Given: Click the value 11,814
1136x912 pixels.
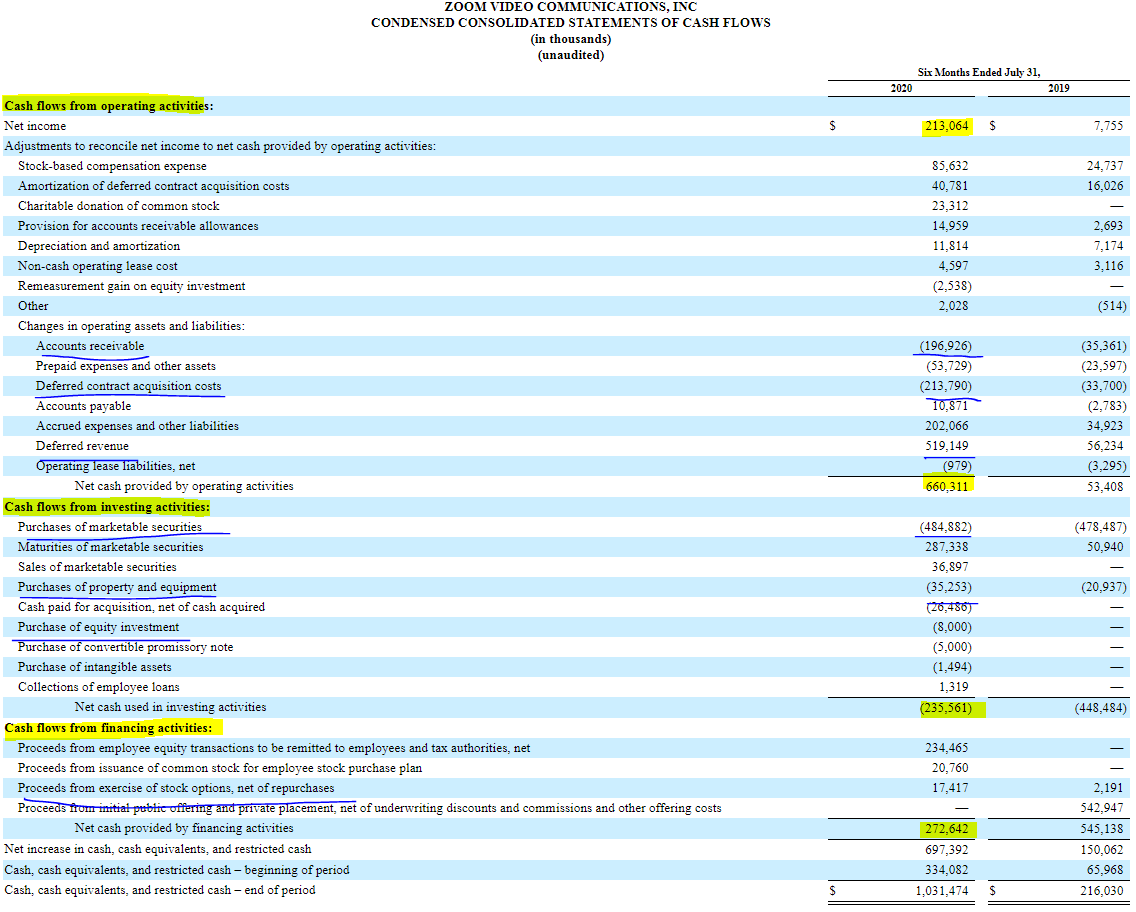Looking at the screenshot, I should tap(950, 246).
